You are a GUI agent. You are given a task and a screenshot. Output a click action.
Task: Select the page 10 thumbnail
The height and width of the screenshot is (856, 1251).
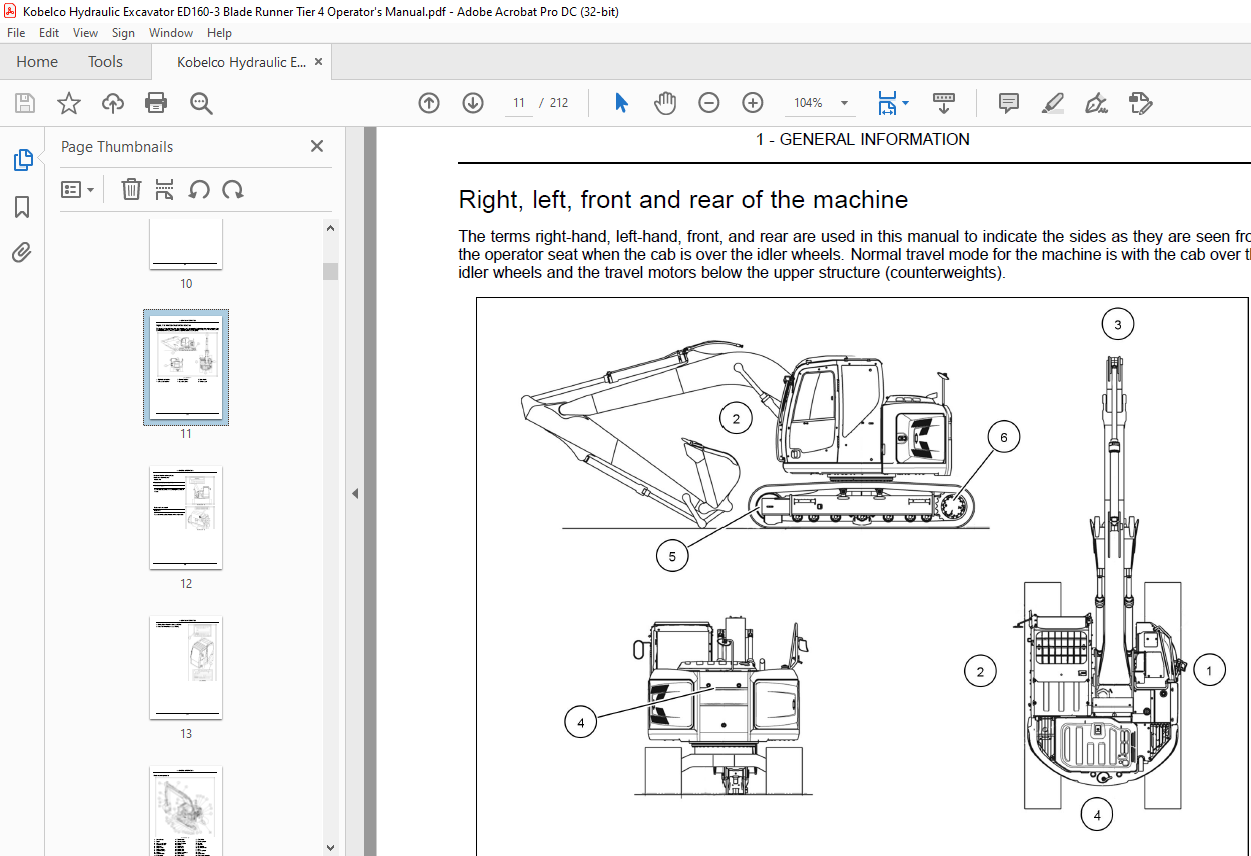(x=186, y=244)
